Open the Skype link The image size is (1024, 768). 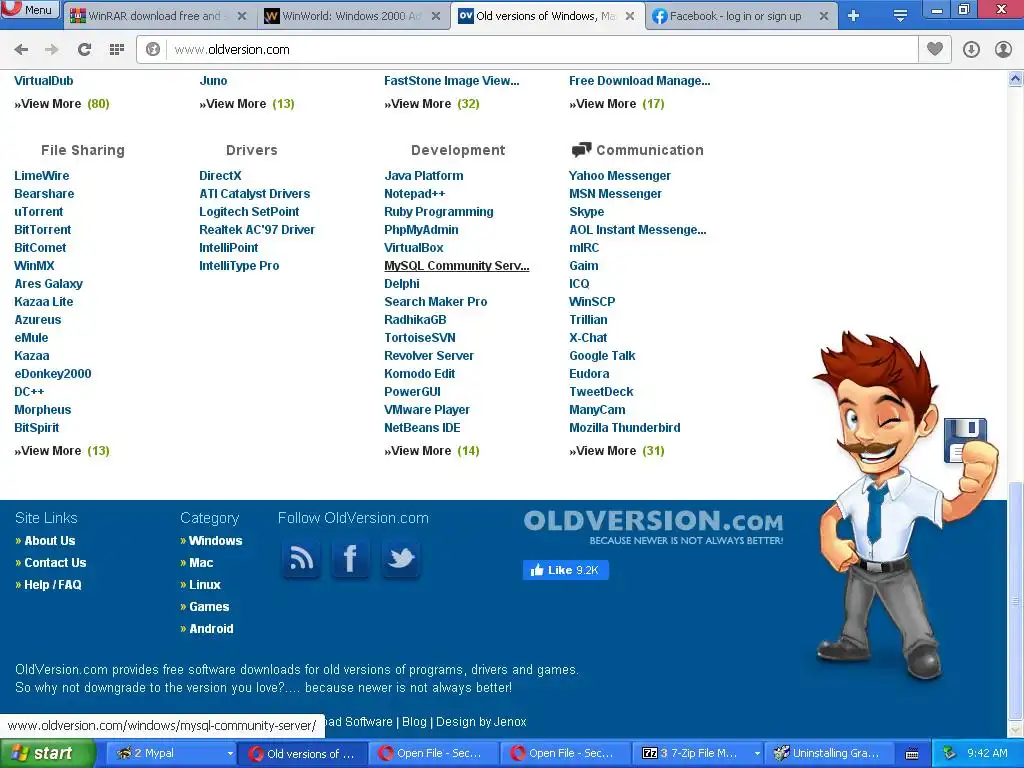pos(586,212)
